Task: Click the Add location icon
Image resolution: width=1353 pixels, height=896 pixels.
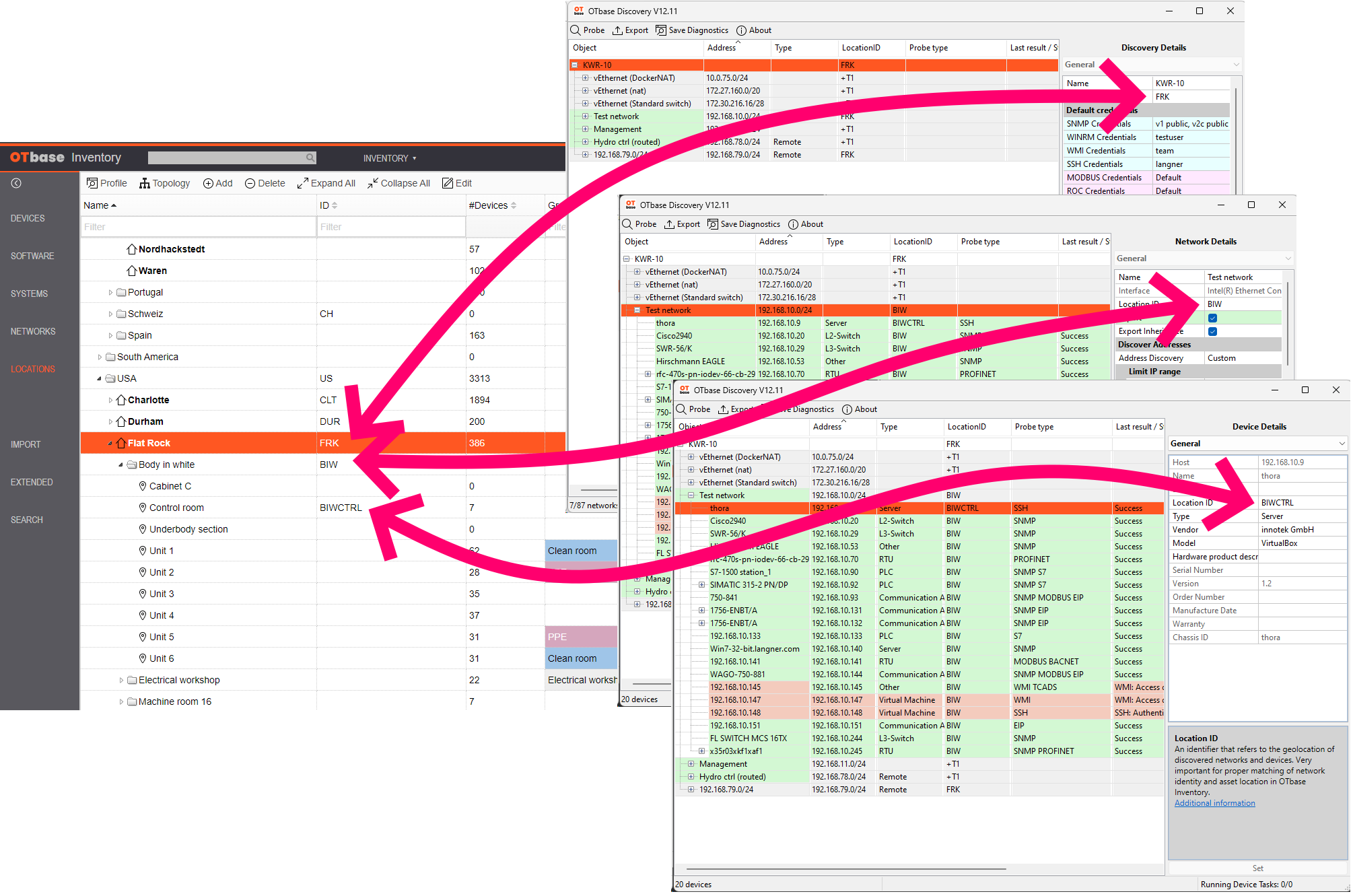Action: coord(208,183)
